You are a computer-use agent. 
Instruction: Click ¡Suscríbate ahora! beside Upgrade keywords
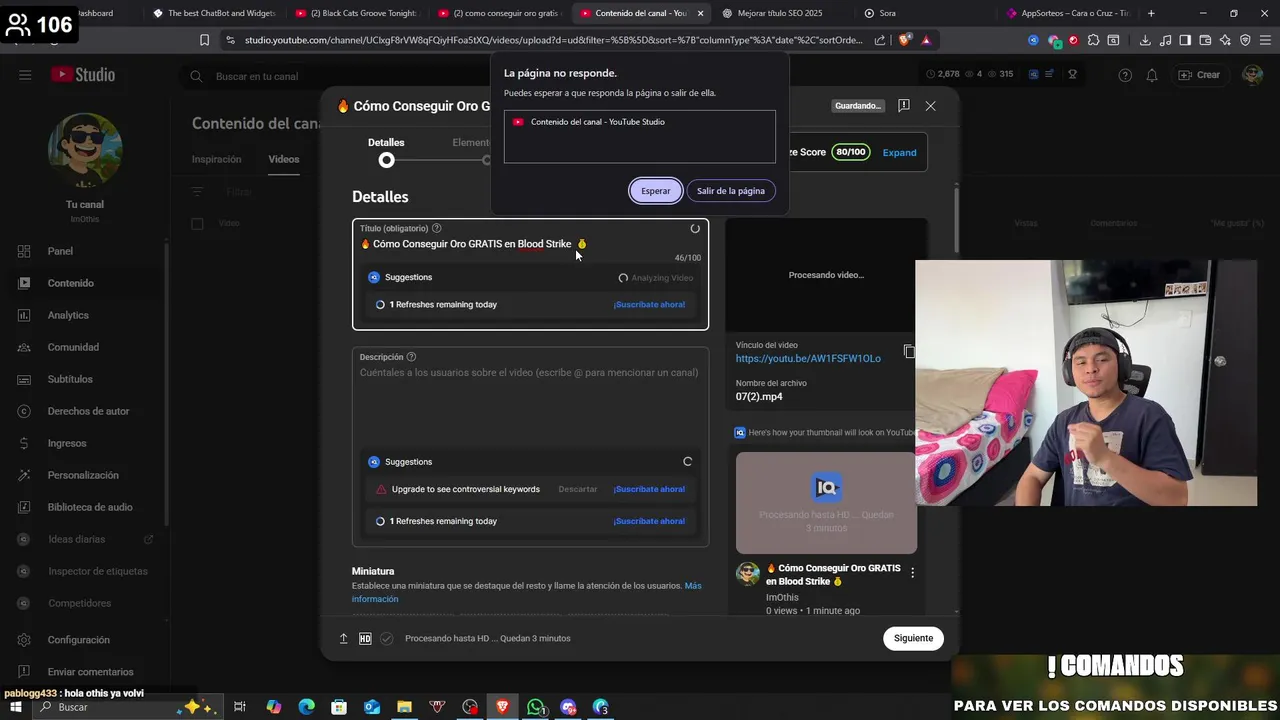coord(649,489)
